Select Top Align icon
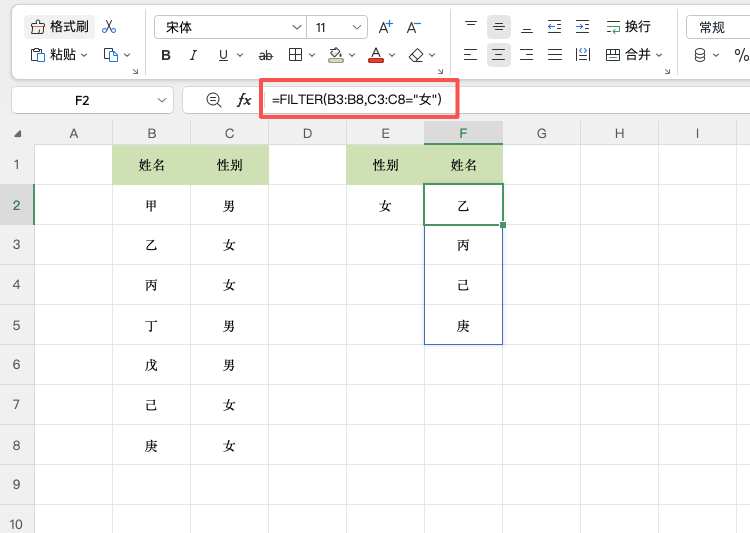Image resolution: width=750 pixels, height=533 pixels. [x=471, y=27]
